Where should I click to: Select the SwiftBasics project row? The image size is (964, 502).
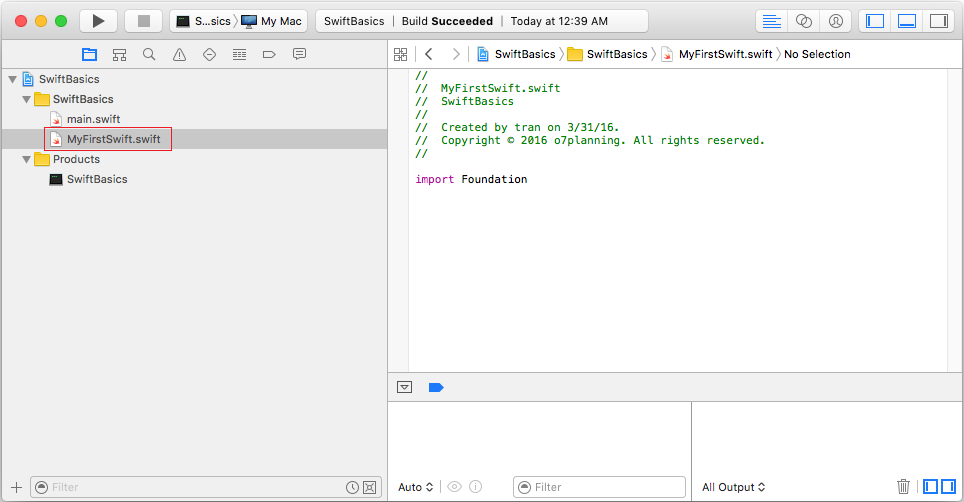click(194, 79)
